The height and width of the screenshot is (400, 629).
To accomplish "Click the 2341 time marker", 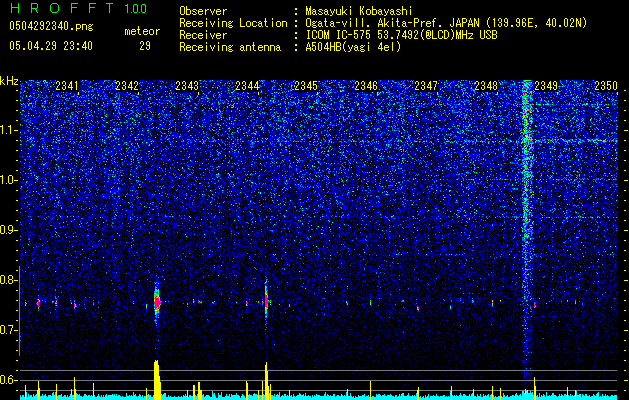I will [67, 86].
